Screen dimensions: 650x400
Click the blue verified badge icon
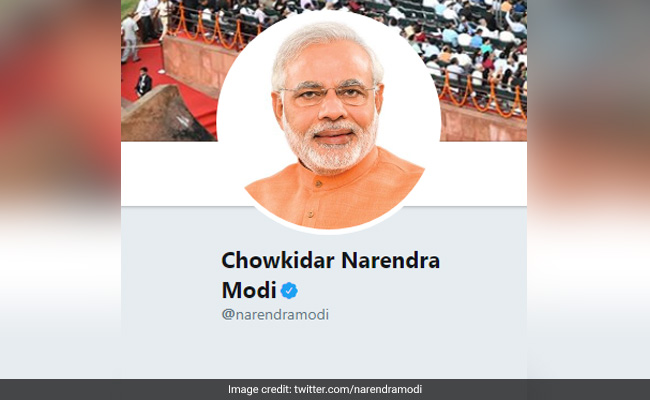pyautogui.click(x=289, y=291)
